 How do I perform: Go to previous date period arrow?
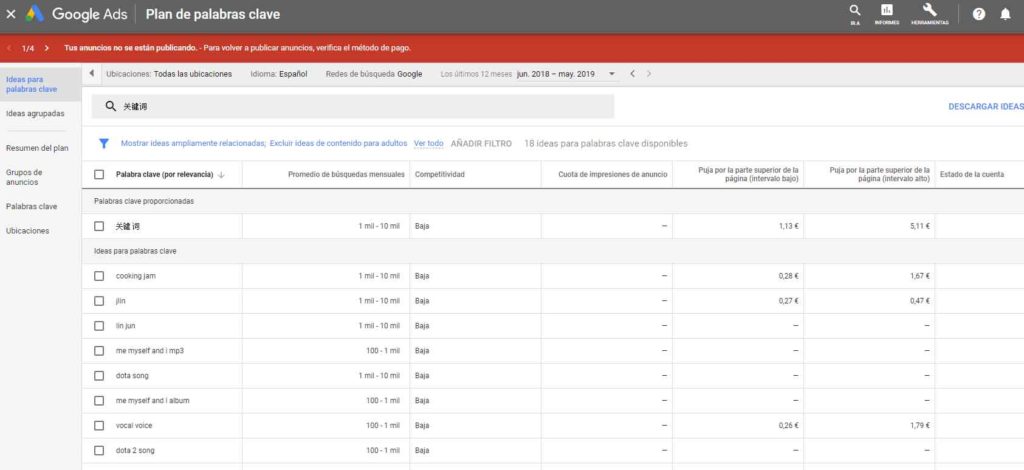click(632, 74)
